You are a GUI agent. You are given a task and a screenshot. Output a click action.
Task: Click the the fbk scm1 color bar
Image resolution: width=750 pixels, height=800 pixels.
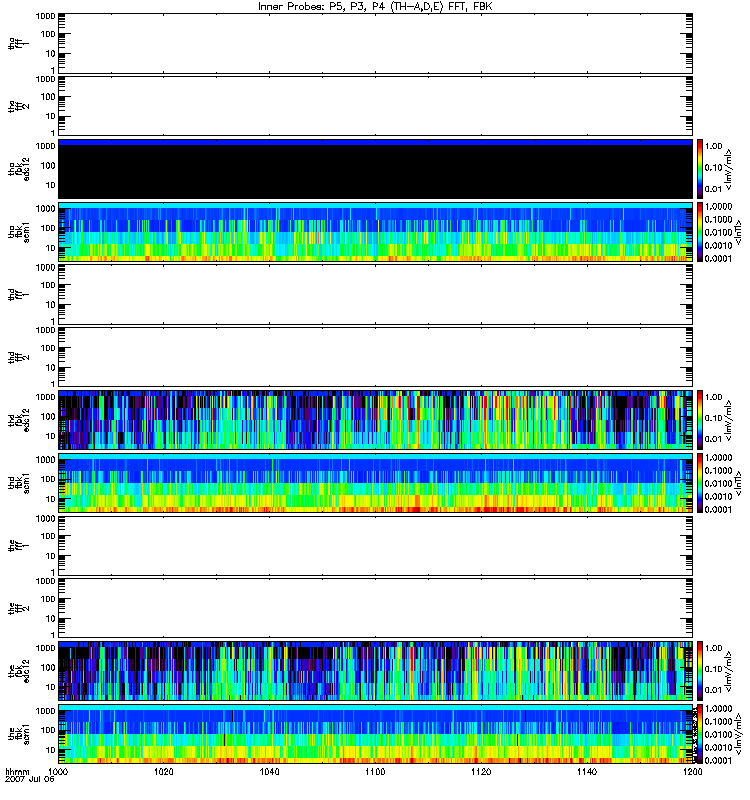pos(700,734)
